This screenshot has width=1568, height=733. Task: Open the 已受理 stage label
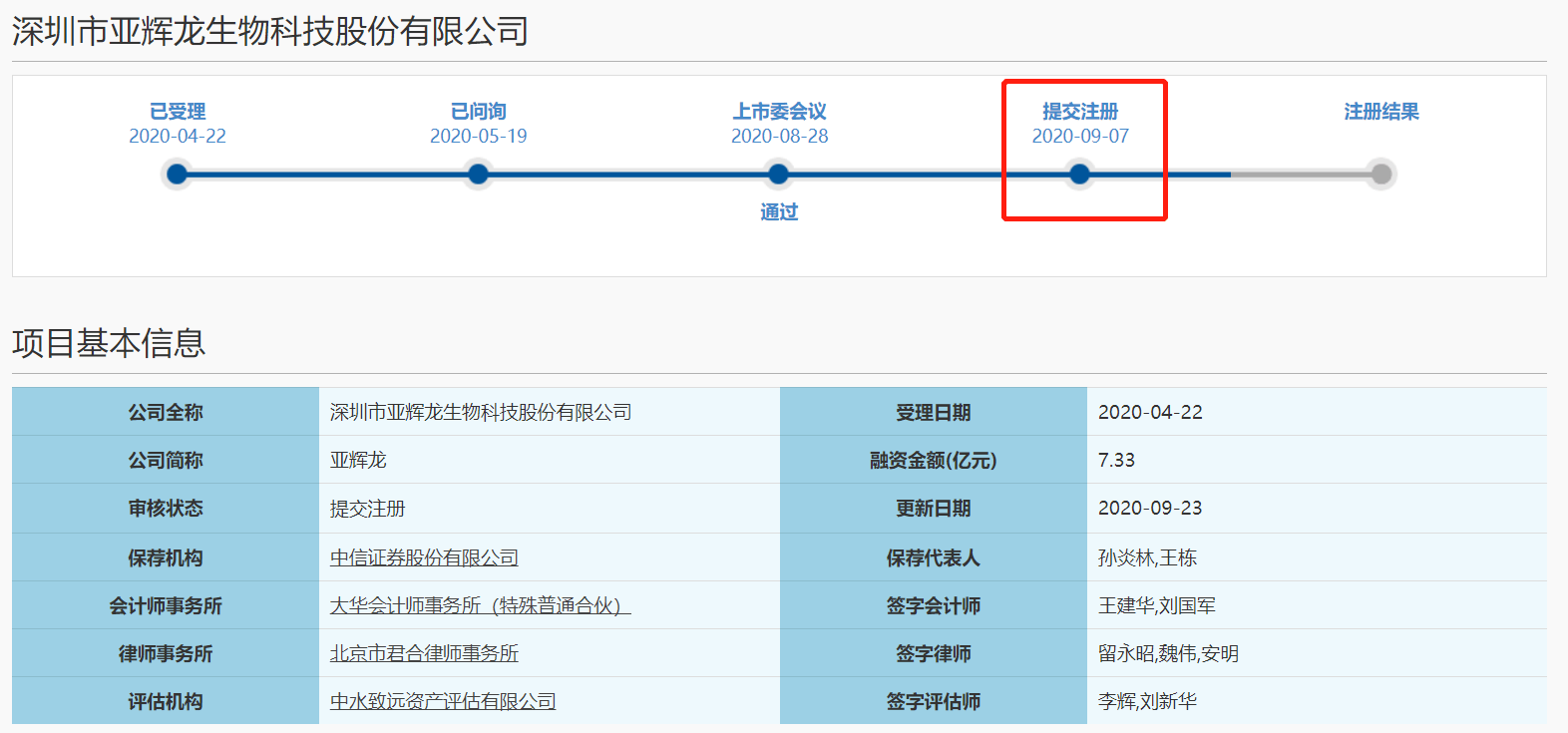tap(178, 112)
